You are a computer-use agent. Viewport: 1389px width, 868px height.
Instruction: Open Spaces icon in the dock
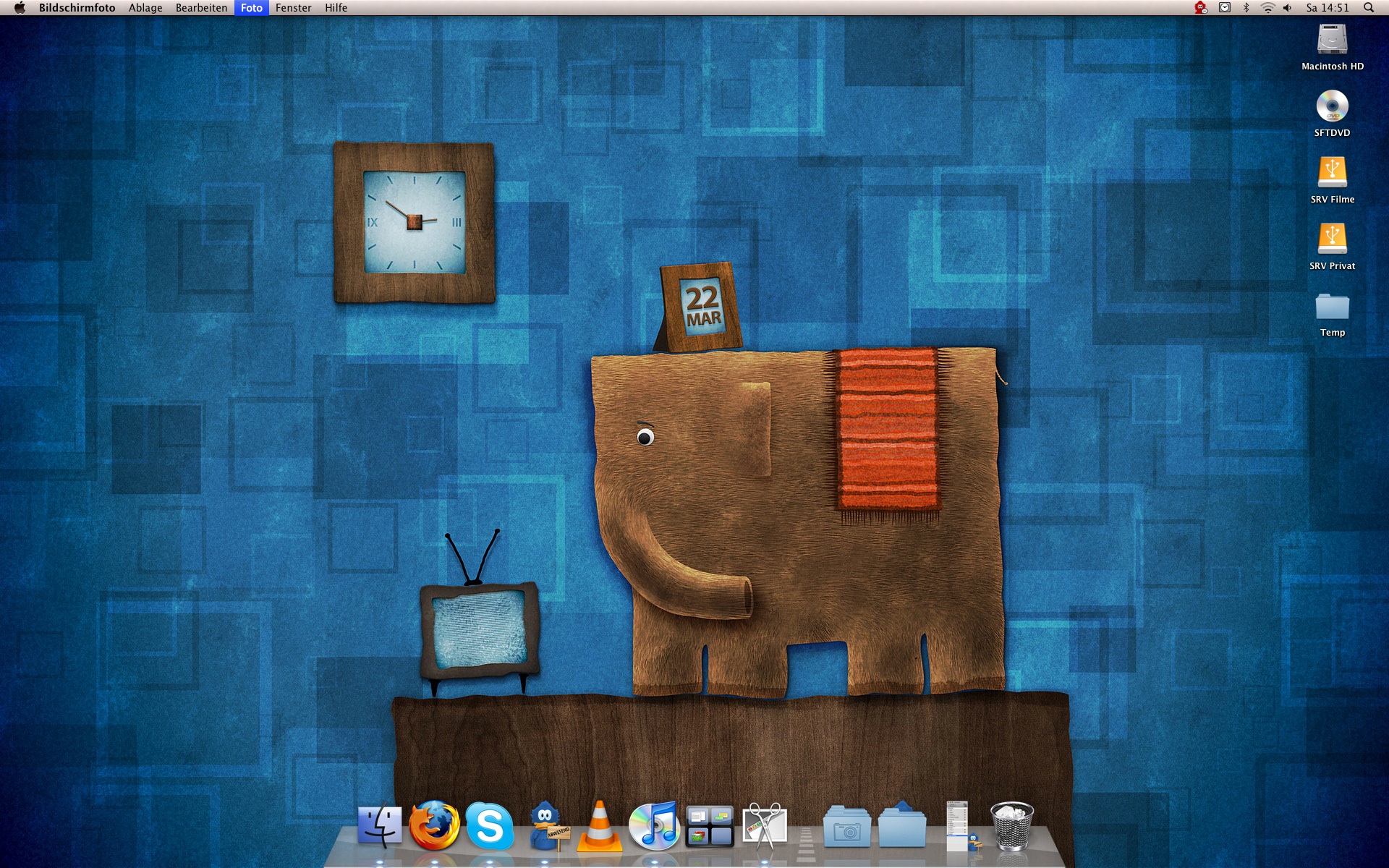[x=709, y=826]
